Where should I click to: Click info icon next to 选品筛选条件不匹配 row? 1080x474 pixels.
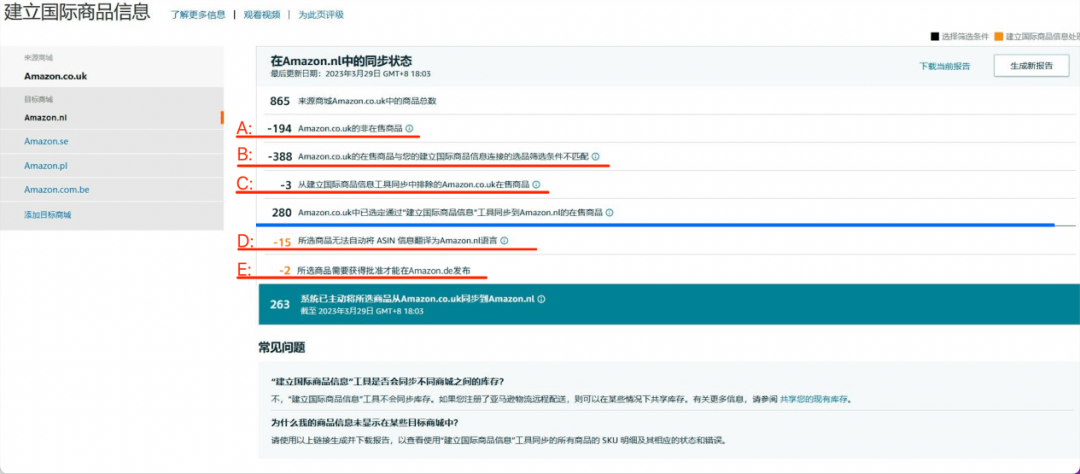(x=596, y=157)
